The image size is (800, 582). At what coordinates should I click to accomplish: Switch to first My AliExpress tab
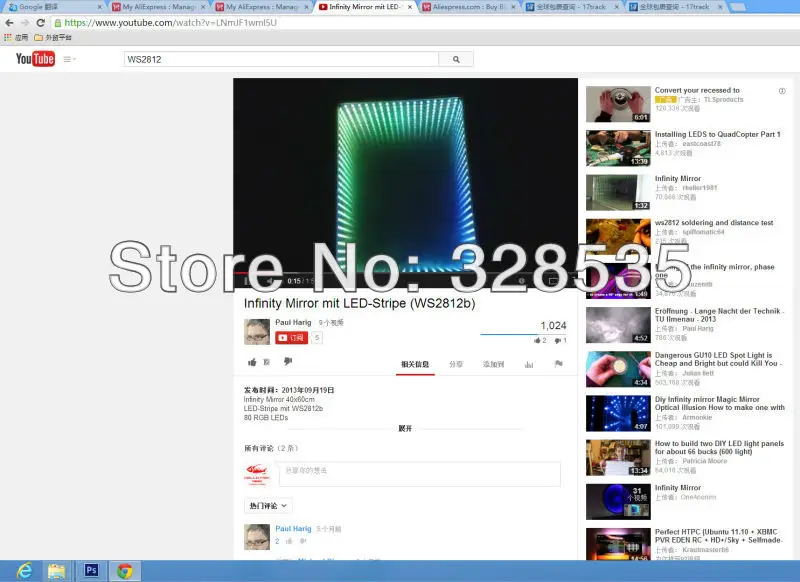click(156, 7)
